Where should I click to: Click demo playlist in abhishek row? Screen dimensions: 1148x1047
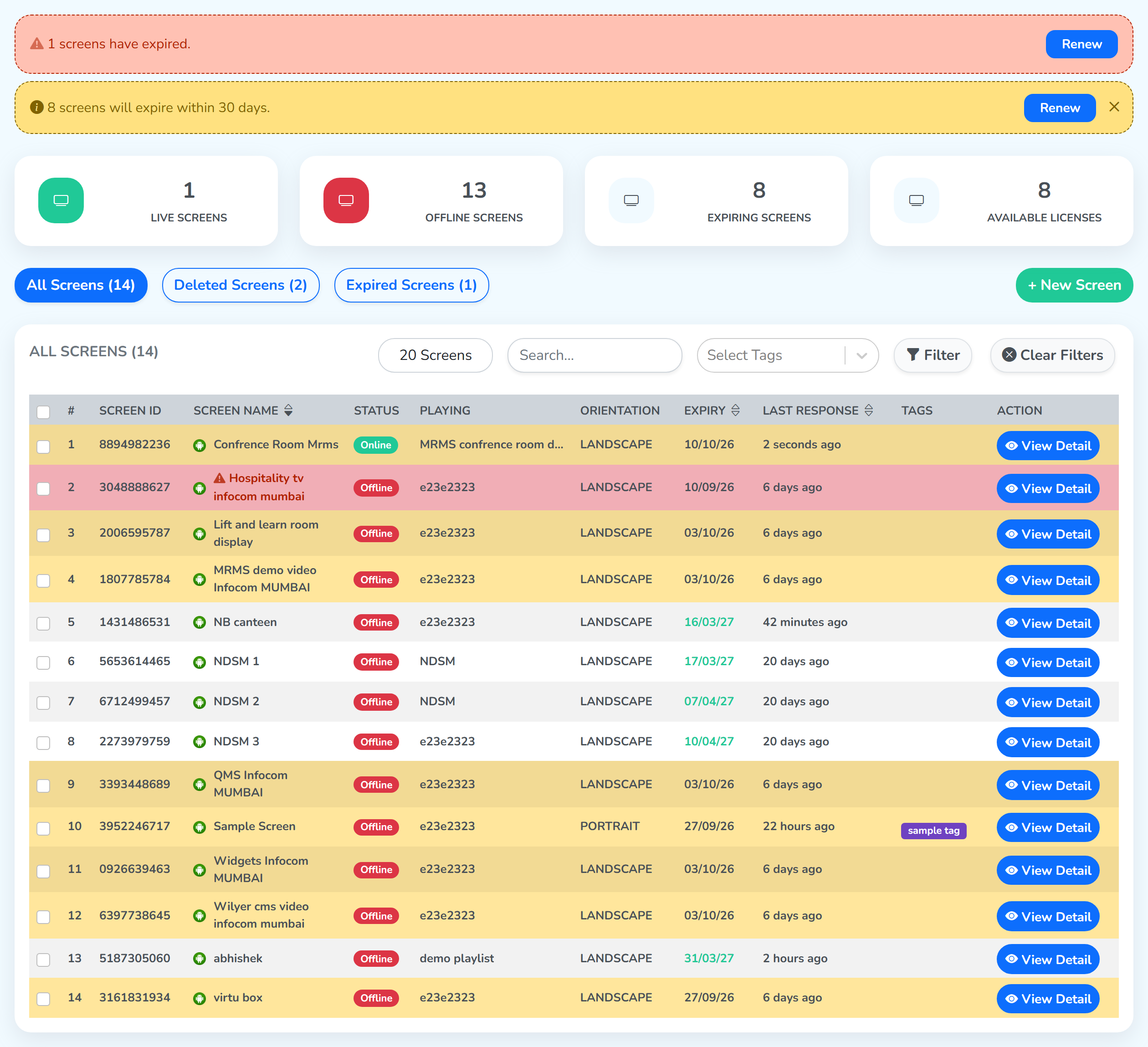(456, 958)
